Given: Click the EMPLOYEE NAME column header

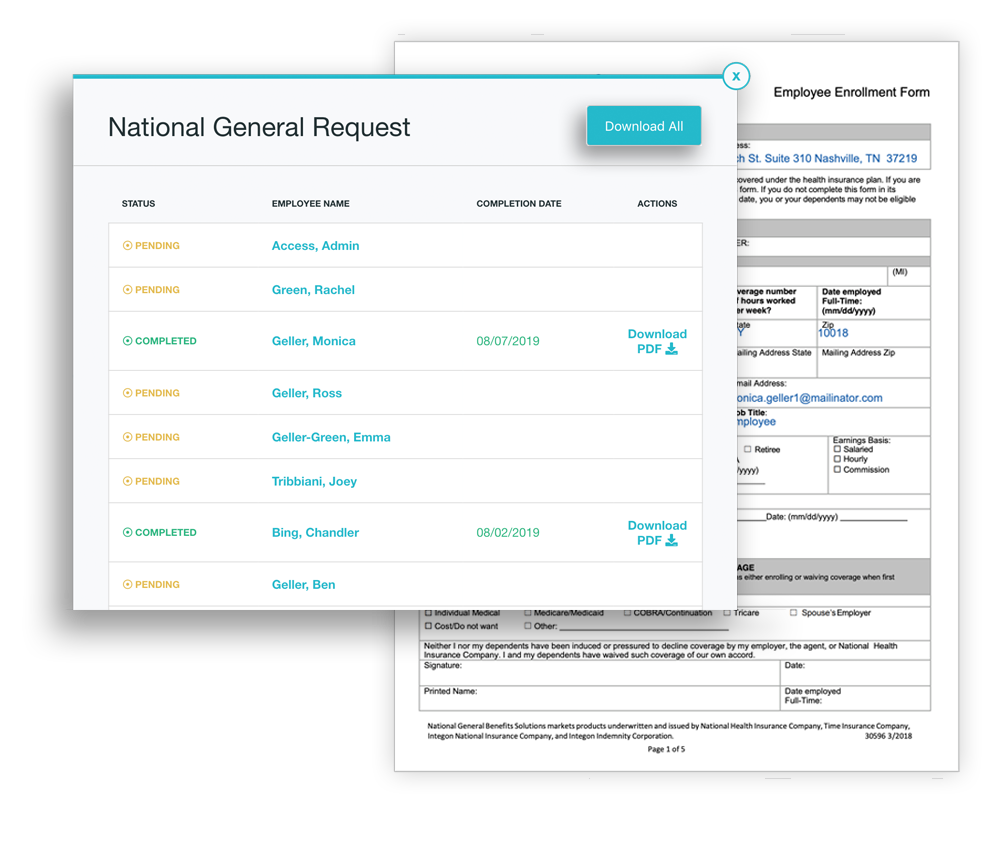Looking at the screenshot, I should pyautogui.click(x=310, y=204).
